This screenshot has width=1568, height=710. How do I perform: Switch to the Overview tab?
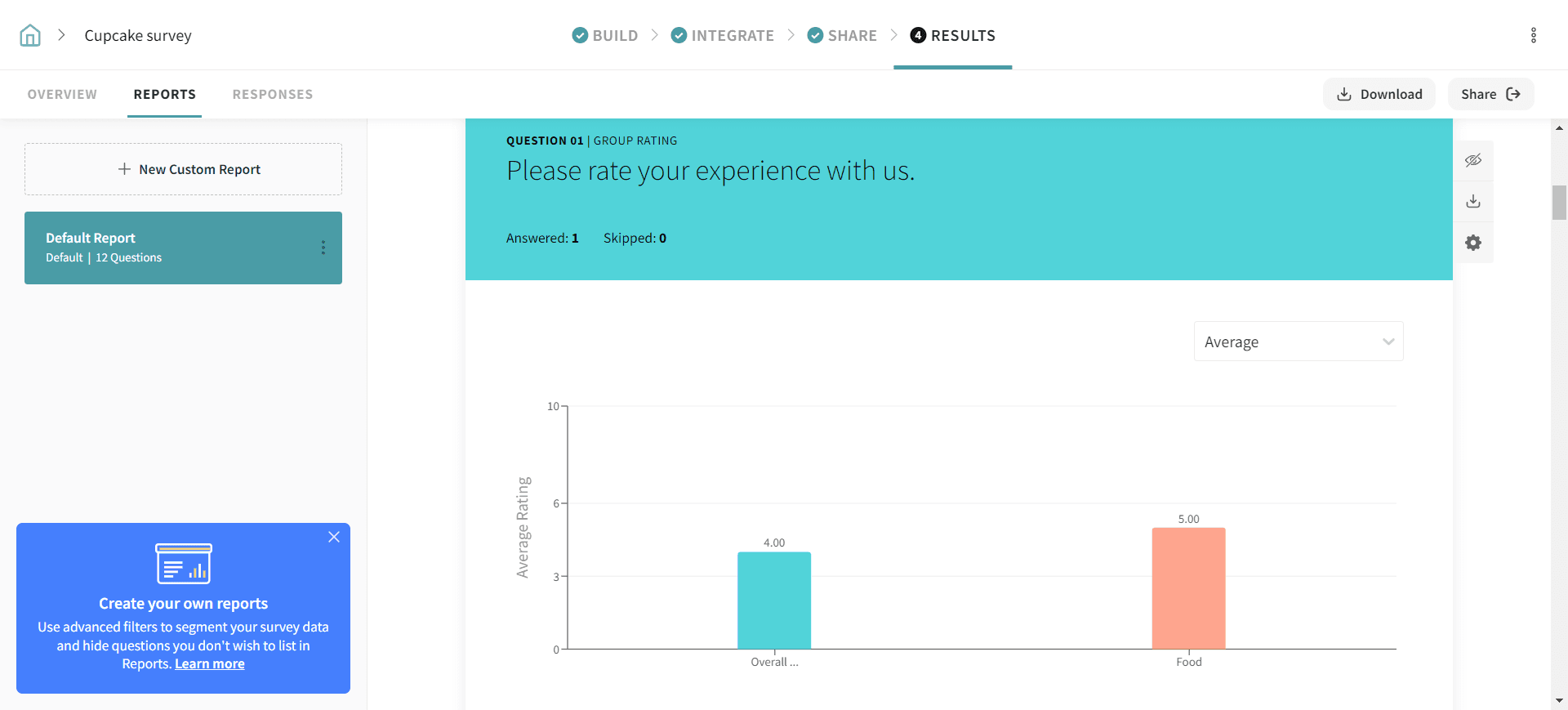(x=62, y=94)
